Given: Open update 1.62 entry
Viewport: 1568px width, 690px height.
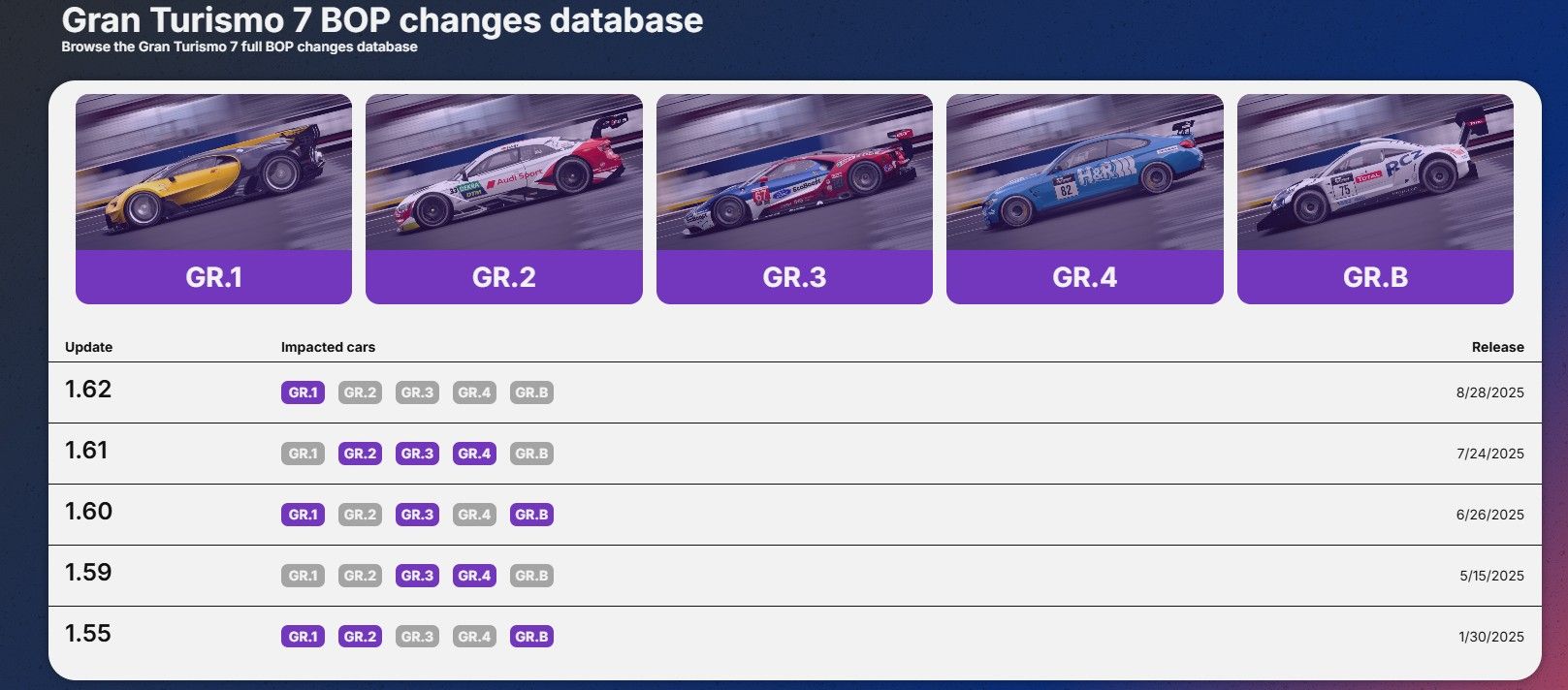Looking at the screenshot, I should [x=88, y=390].
